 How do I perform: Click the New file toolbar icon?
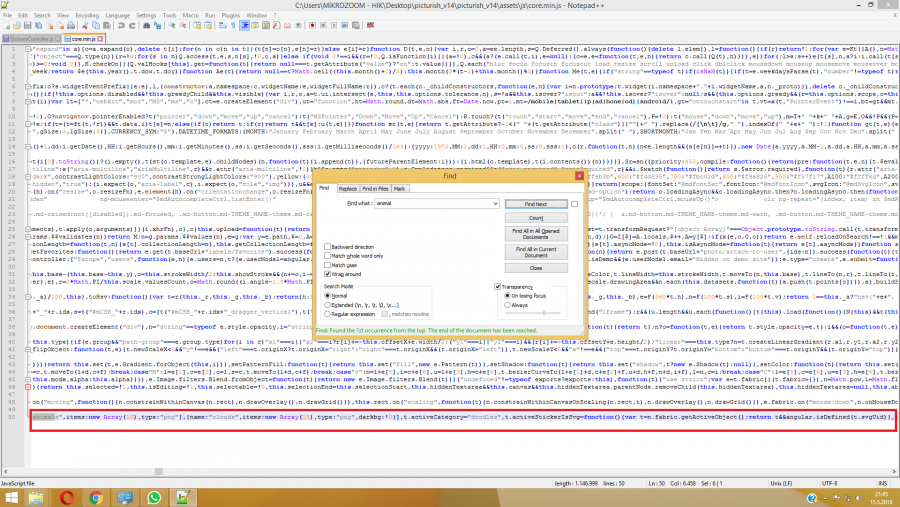tap(5, 27)
